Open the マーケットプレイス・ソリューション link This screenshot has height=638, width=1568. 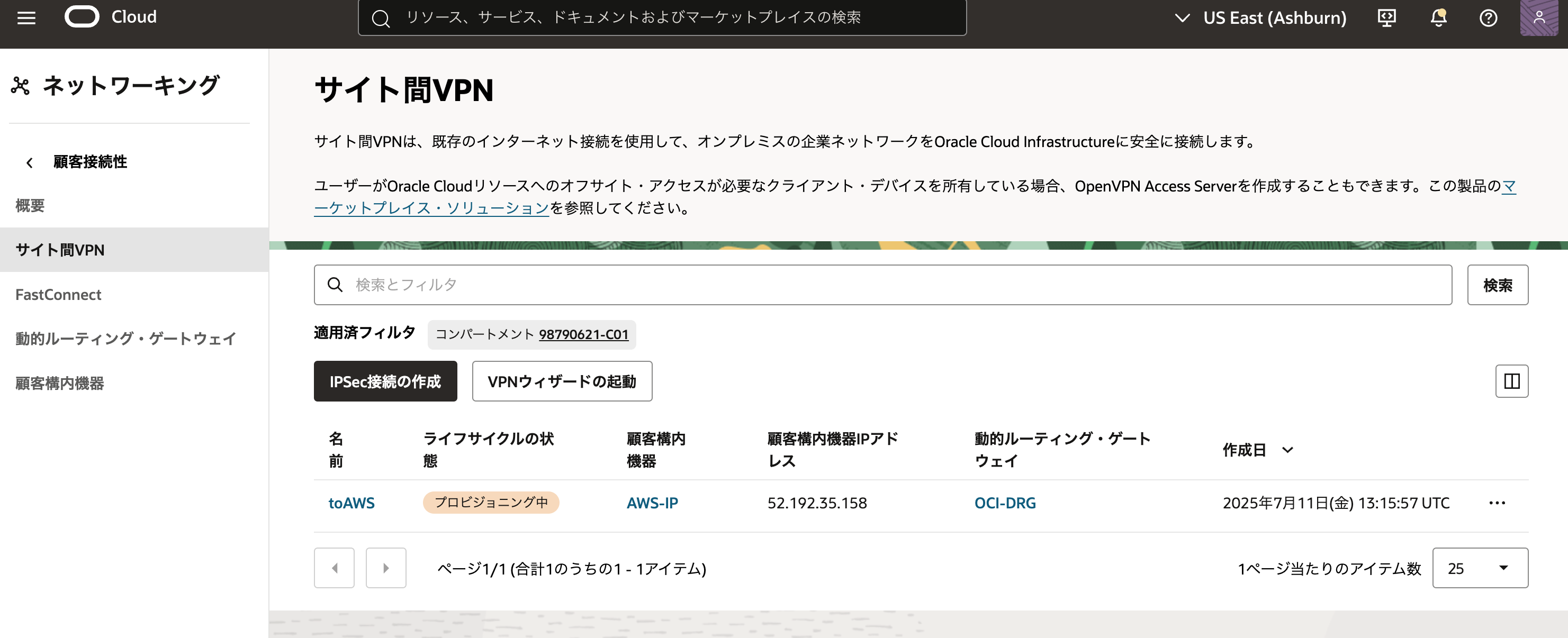point(431,208)
